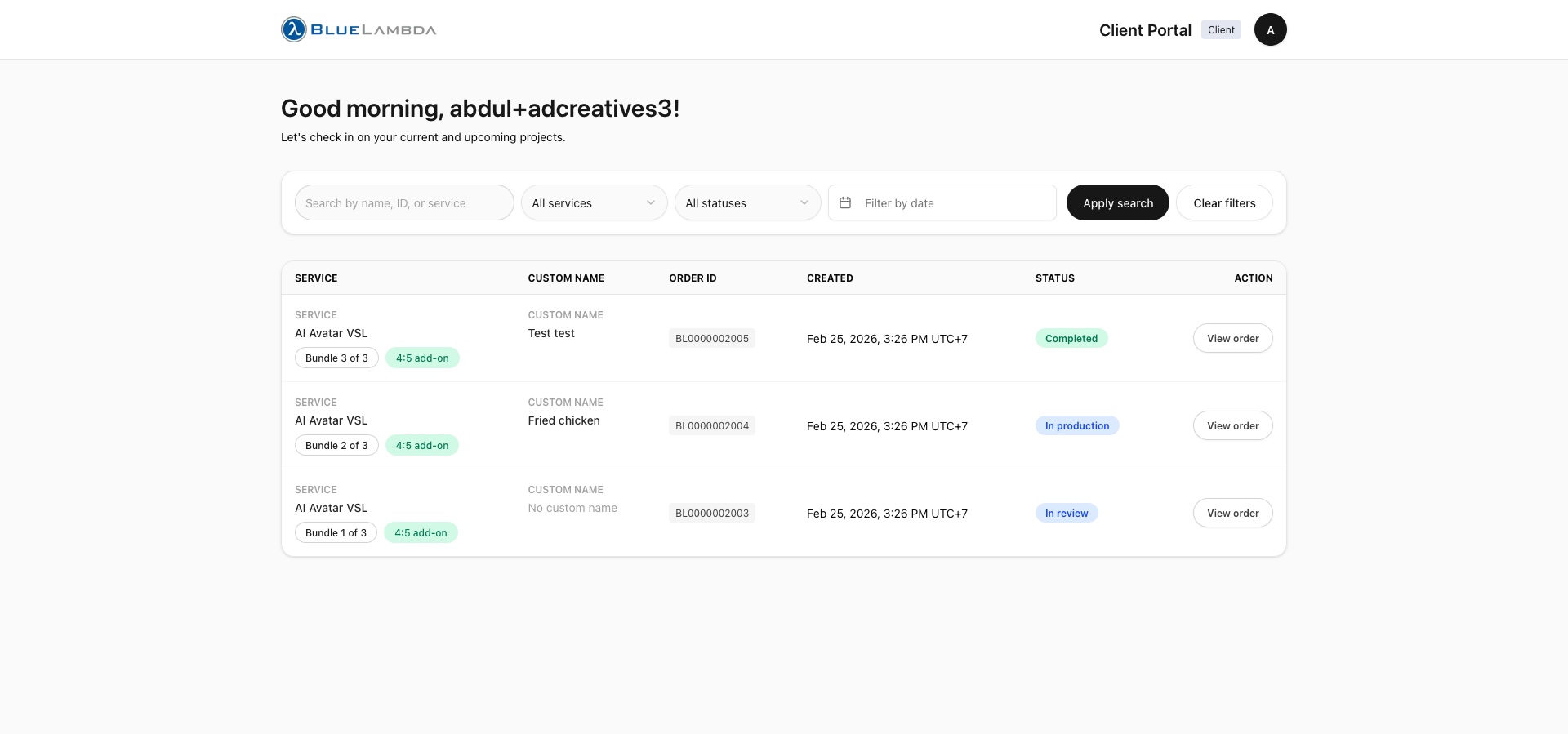Click the Bundle 2 of 3 tag
The image size is (1568, 734).
pyautogui.click(x=336, y=445)
